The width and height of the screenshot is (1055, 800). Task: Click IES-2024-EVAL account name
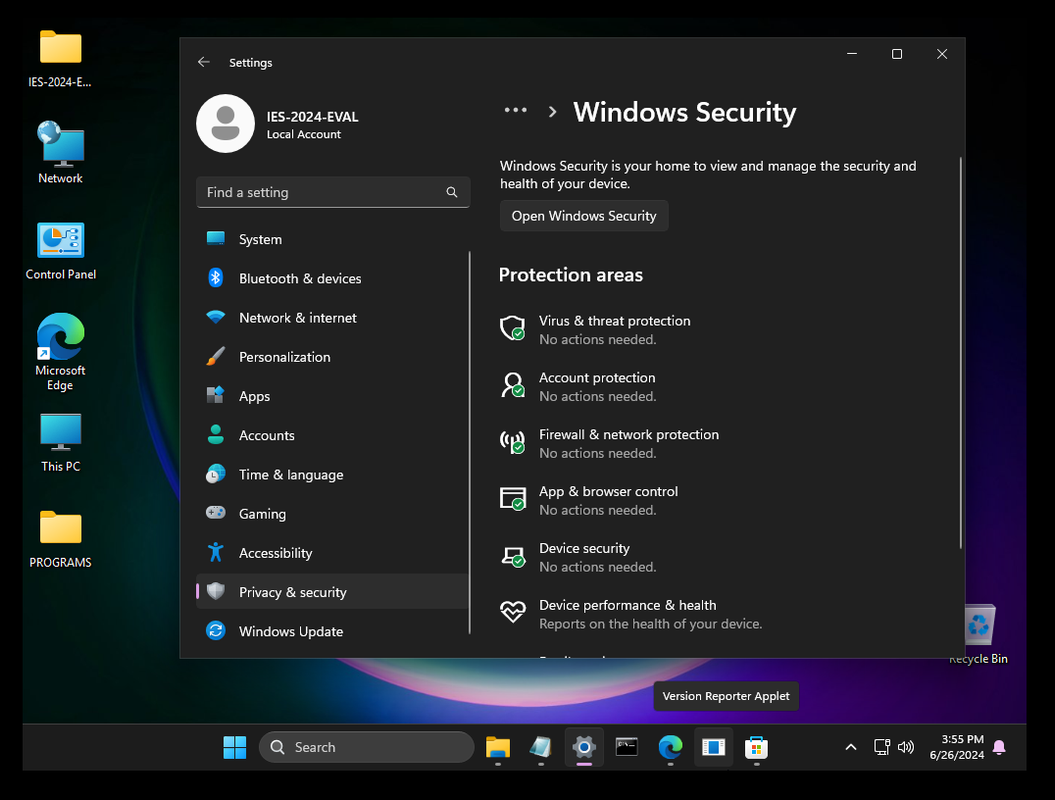312,117
